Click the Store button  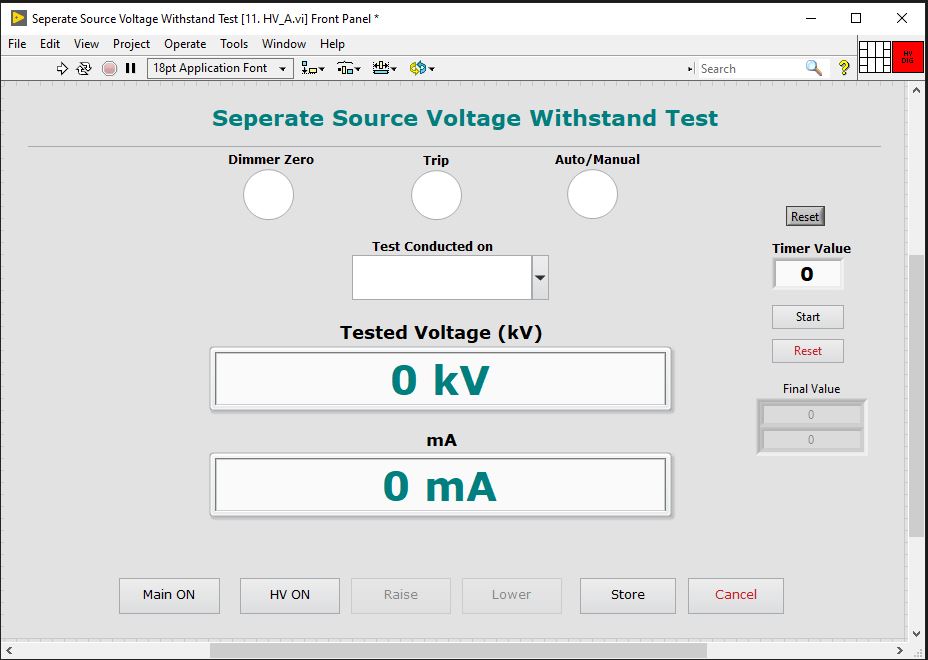pos(628,595)
